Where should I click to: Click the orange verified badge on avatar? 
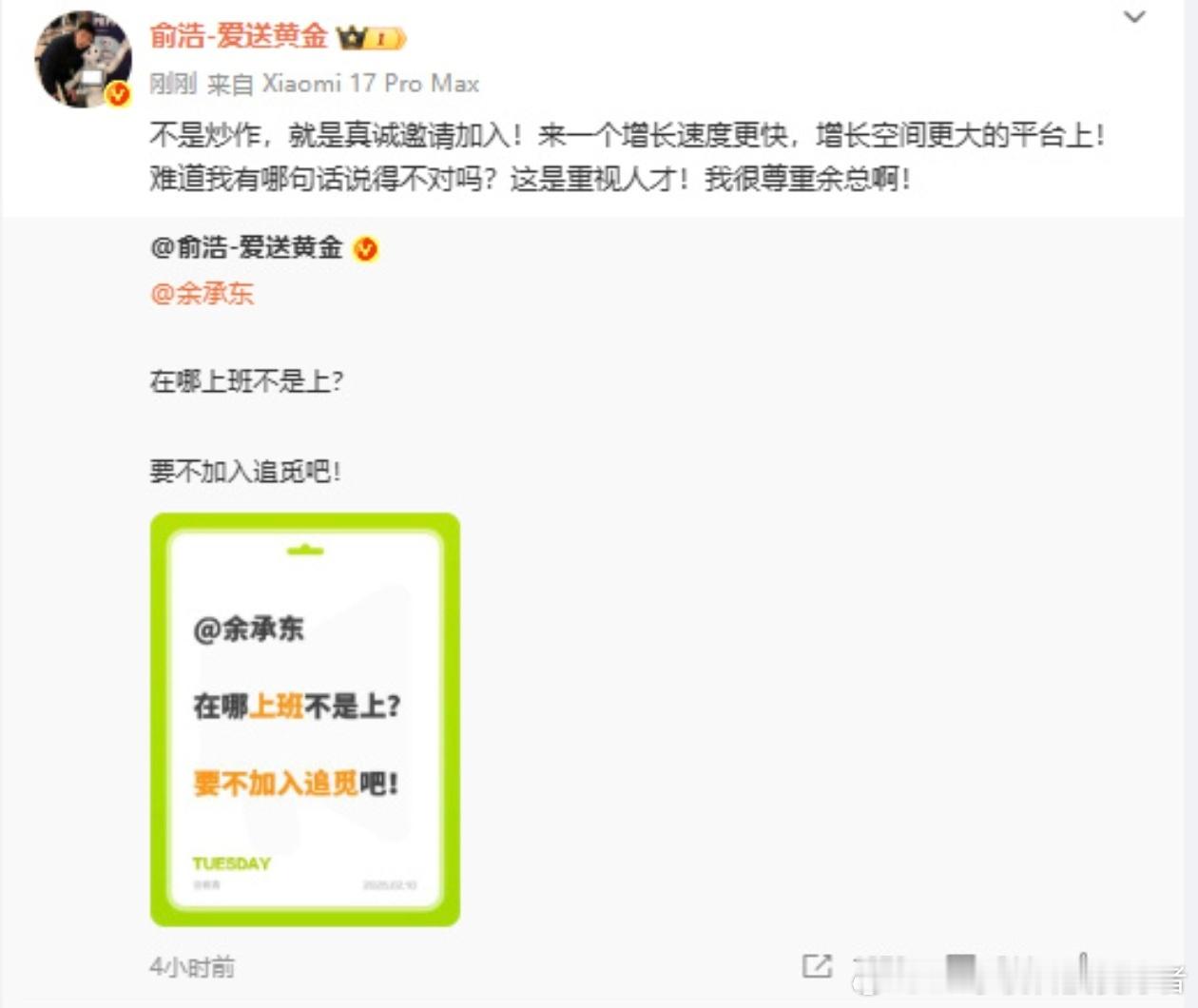tap(118, 93)
